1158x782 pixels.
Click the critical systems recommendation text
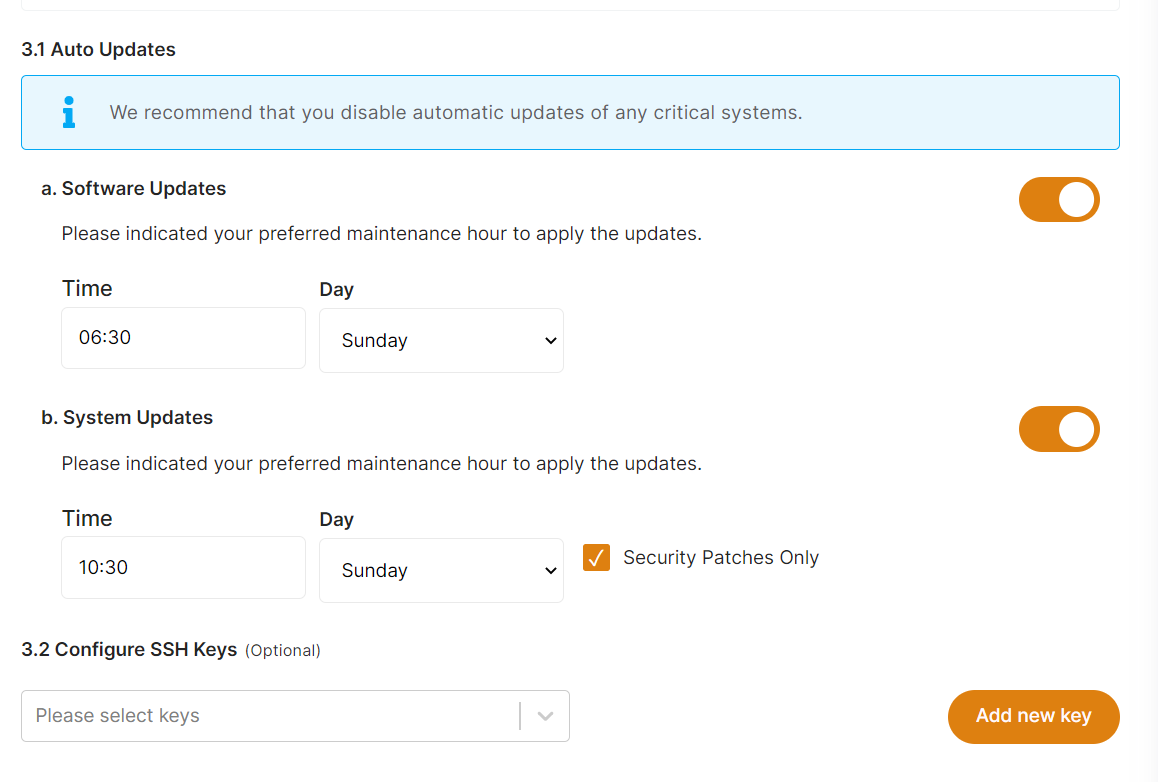455,113
